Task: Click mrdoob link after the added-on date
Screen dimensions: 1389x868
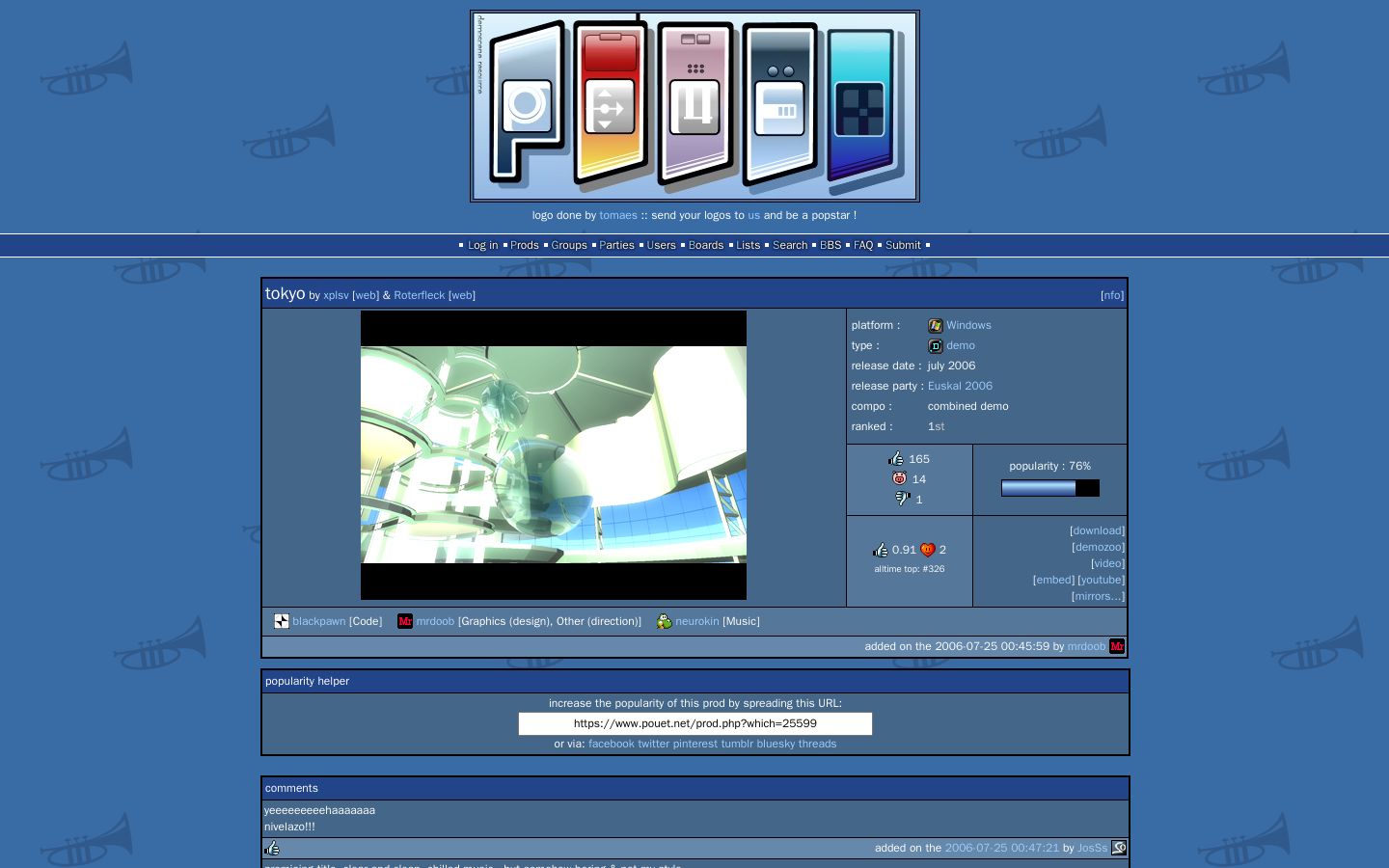Action: click(x=1086, y=646)
